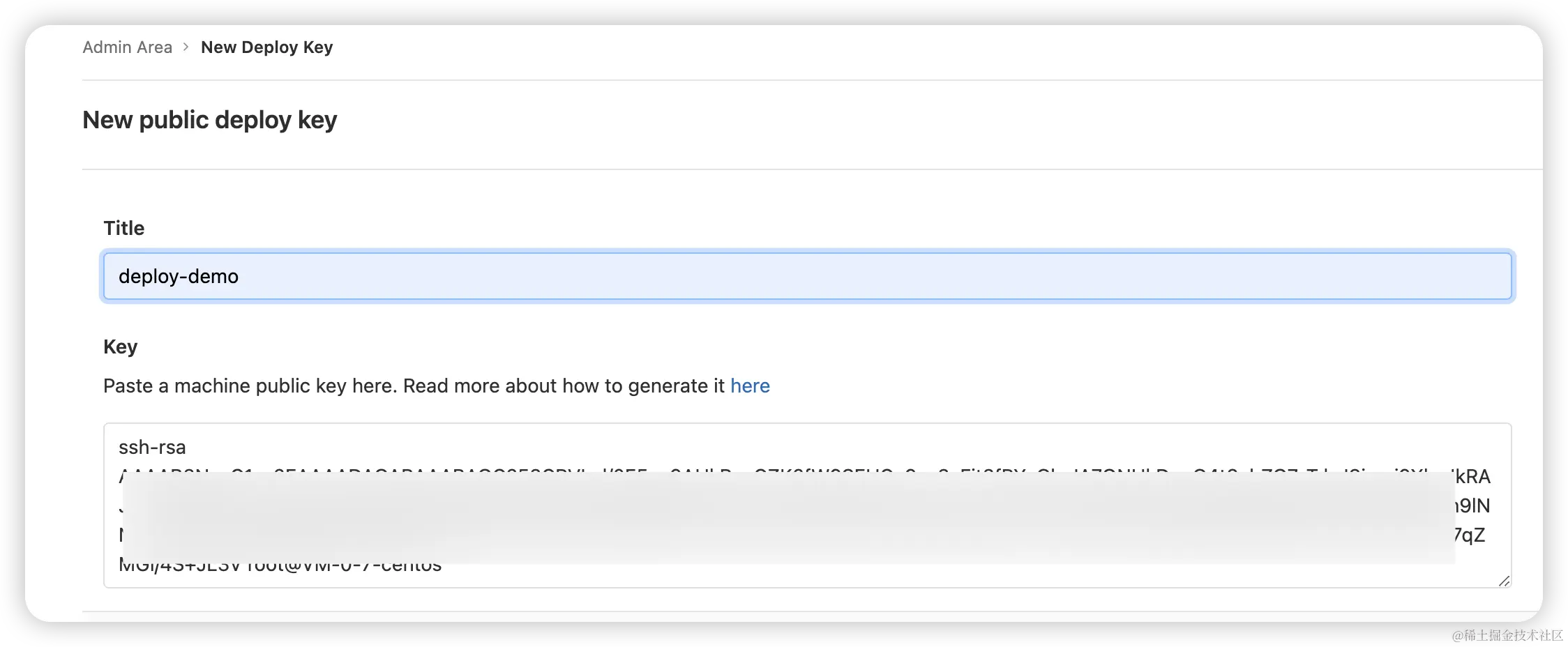Click the empty area right of ssh-rsa
The height and width of the screenshot is (647, 1568).
coord(837,447)
